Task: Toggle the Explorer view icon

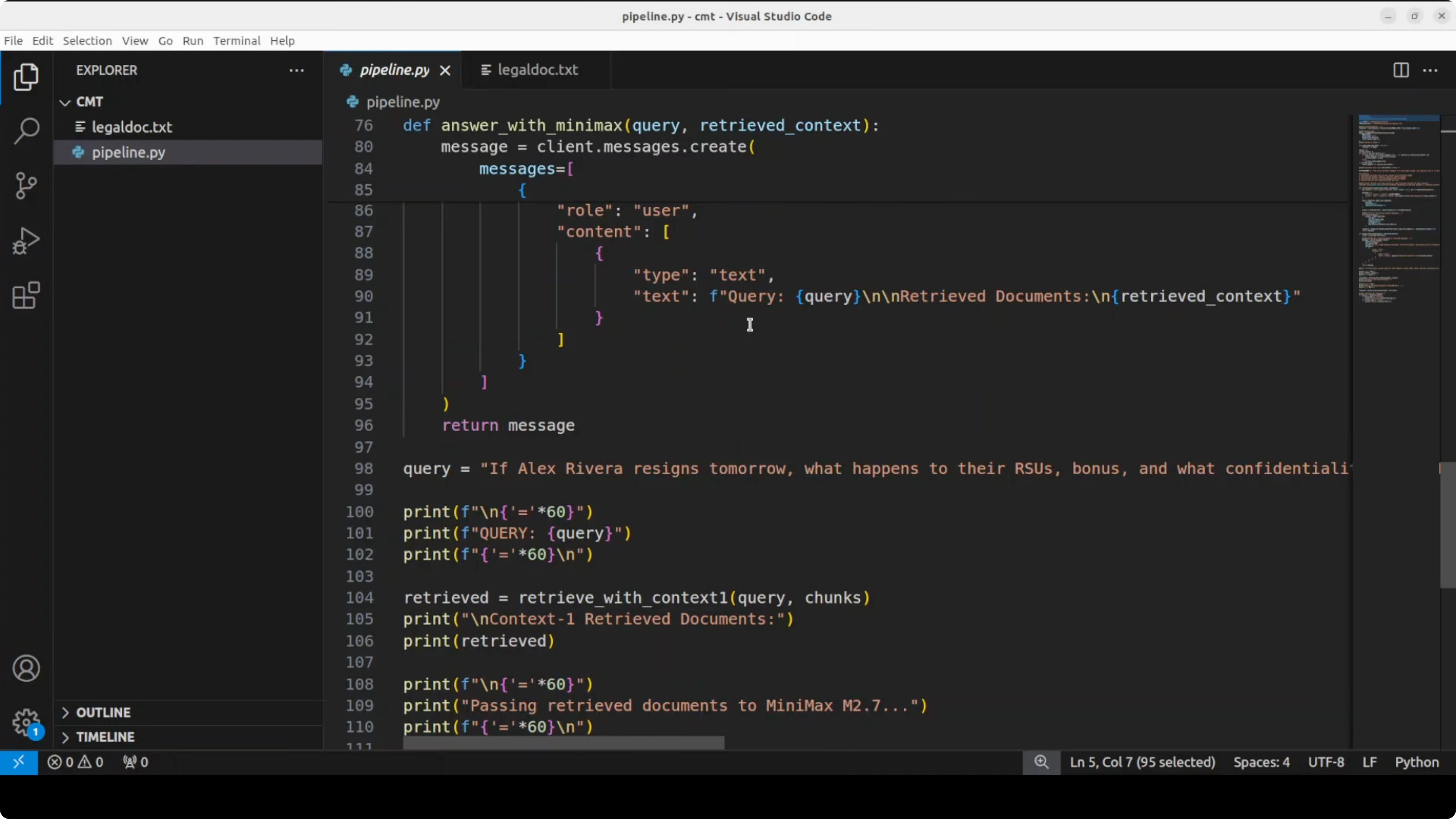Action: tap(26, 77)
